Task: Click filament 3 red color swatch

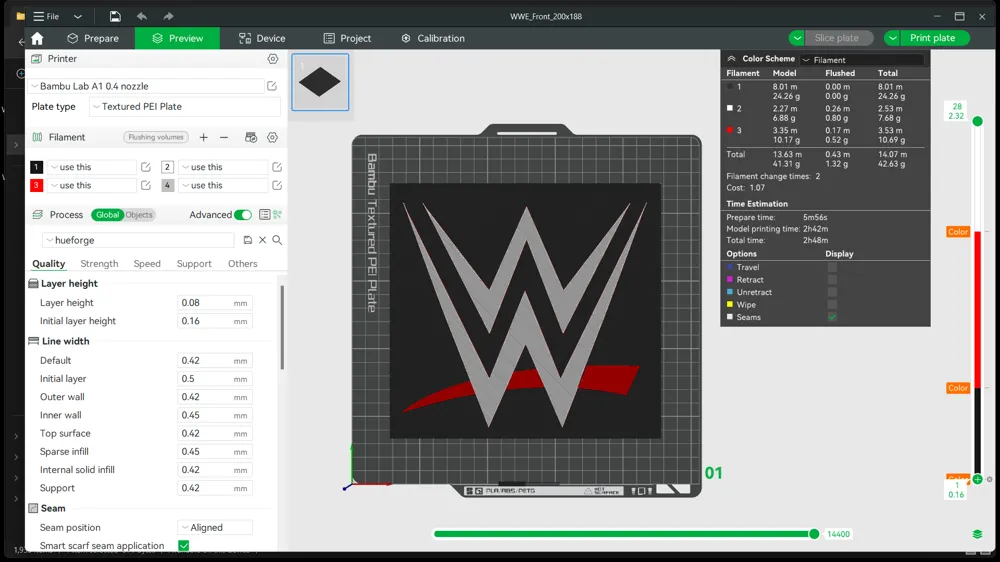Action: (36, 185)
